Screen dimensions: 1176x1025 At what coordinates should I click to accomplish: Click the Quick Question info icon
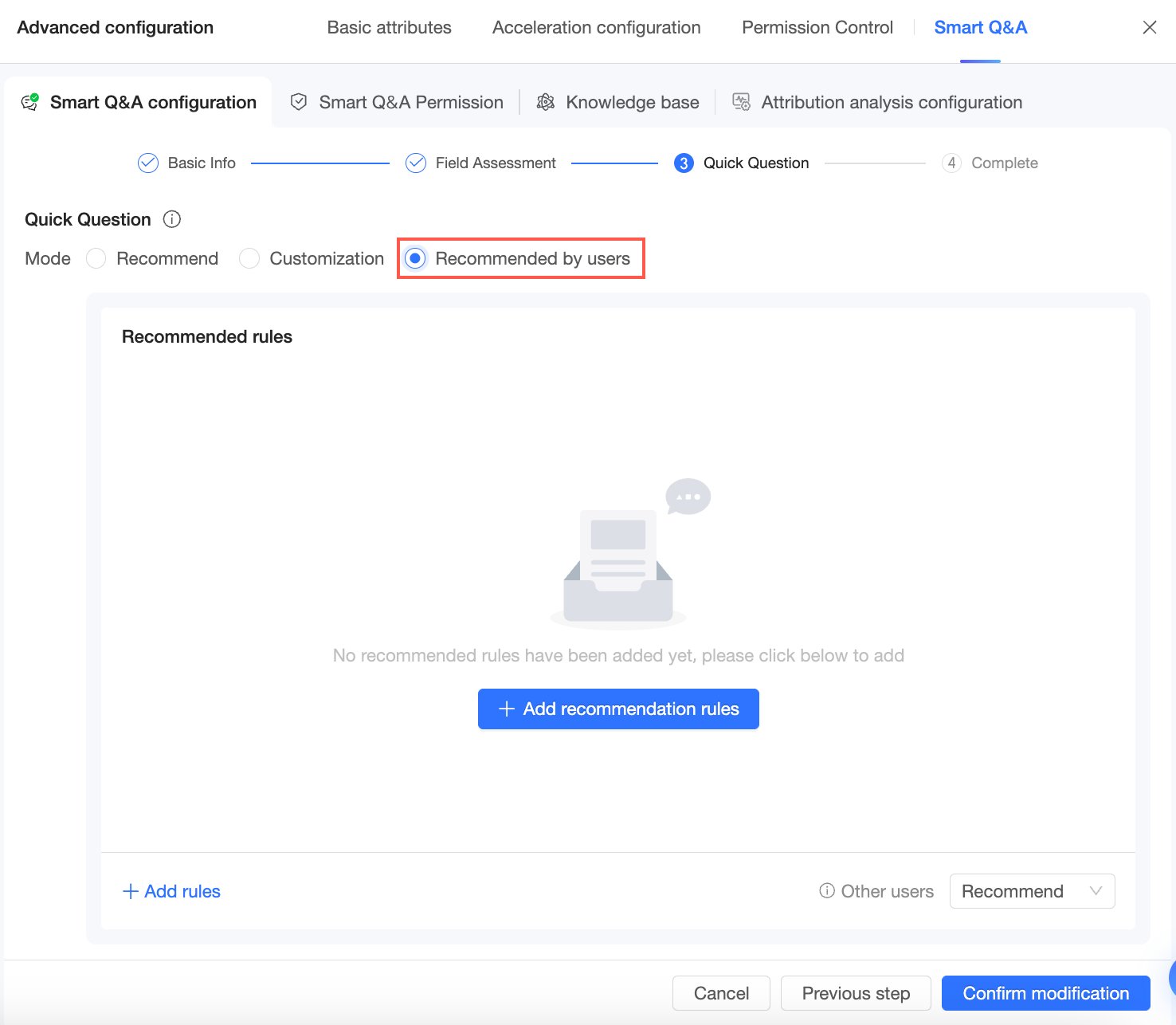[172, 219]
